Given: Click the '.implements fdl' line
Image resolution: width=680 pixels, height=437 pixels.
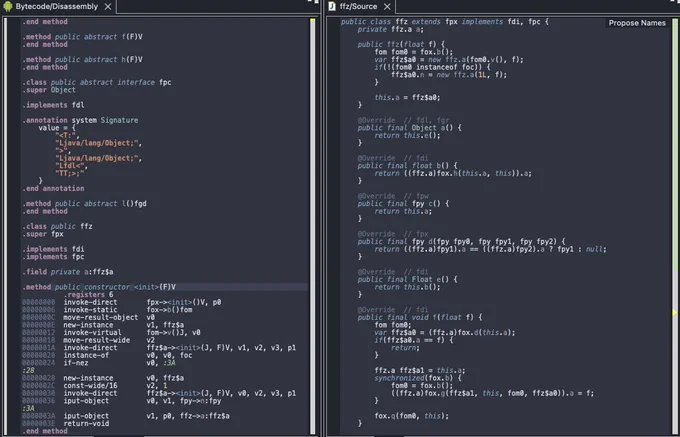Looking at the screenshot, I should pos(53,105).
